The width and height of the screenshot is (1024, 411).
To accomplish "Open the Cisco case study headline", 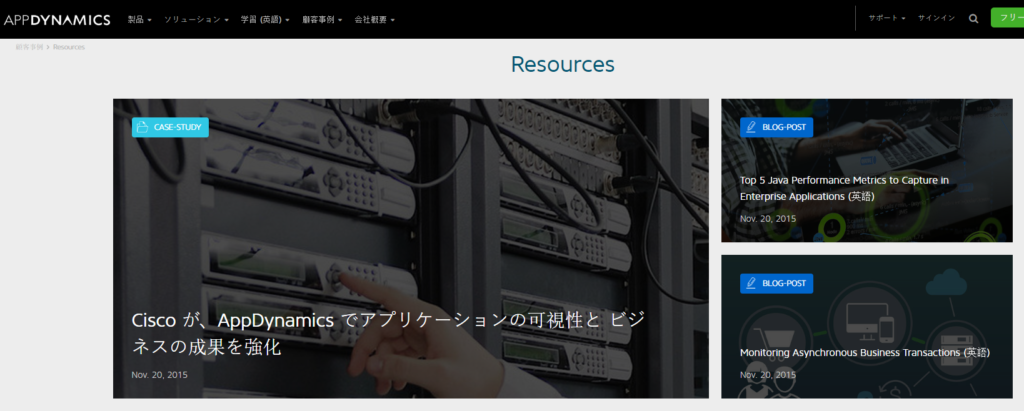I will (x=389, y=334).
